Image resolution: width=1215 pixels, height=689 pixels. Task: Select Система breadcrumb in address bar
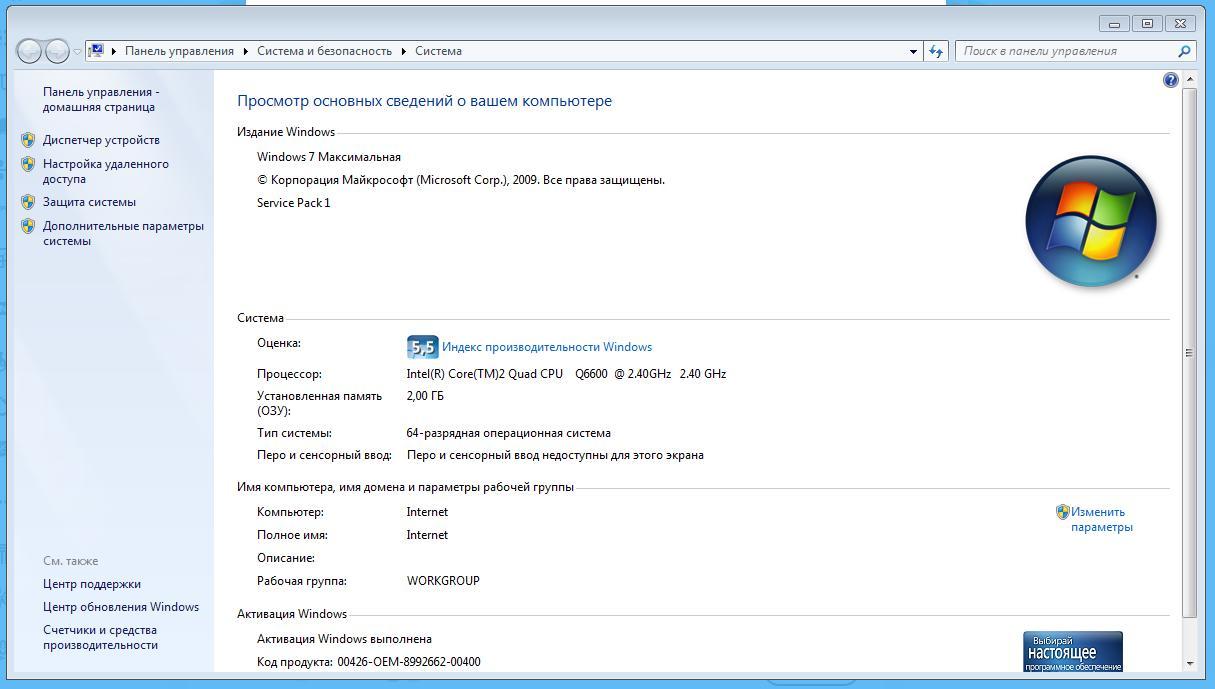tap(438, 51)
